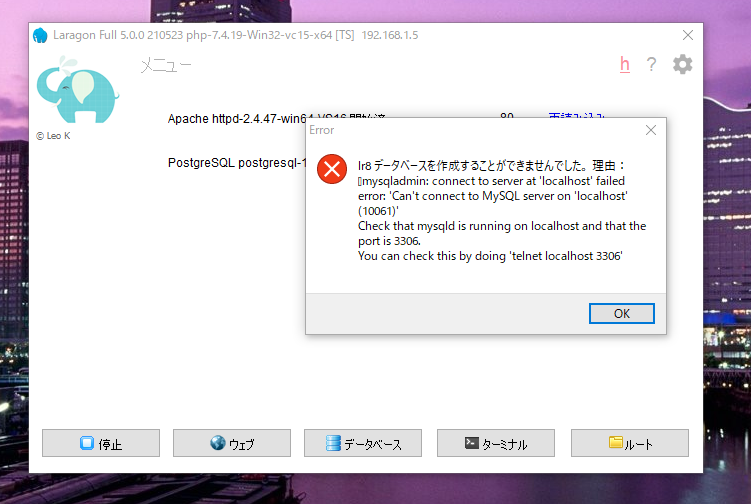Close the Error dialog with X
Image resolution: width=751 pixels, height=504 pixels.
[650, 130]
